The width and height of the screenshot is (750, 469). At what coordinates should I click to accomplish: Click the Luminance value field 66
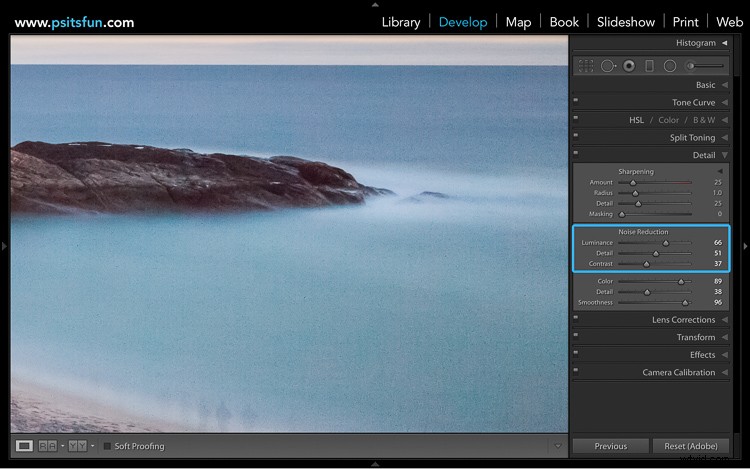tap(717, 242)
